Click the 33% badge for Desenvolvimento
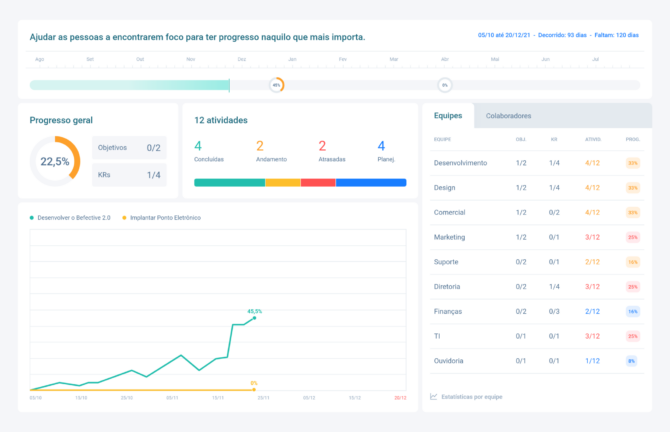 click(x=632, y=162)
